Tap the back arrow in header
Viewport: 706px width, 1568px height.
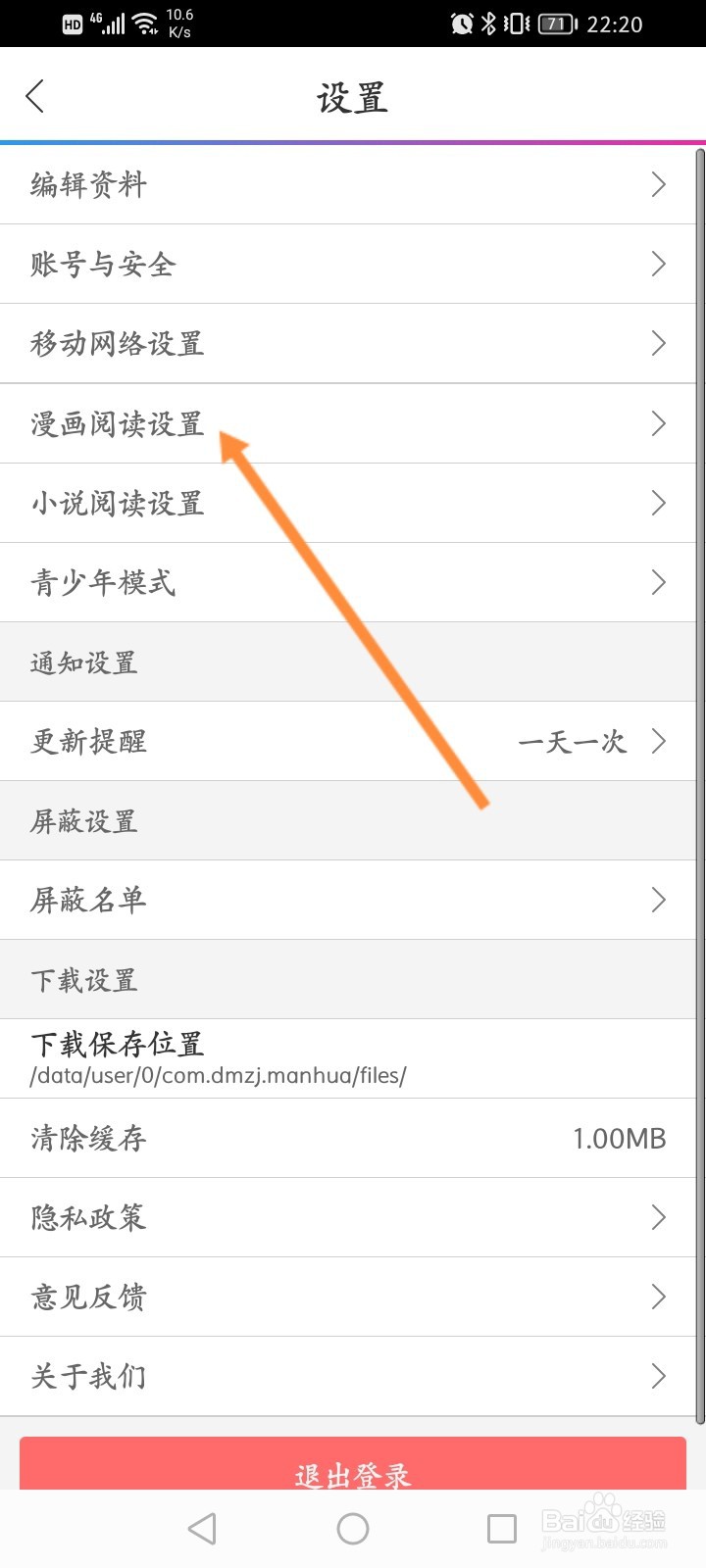coord(35,96)
